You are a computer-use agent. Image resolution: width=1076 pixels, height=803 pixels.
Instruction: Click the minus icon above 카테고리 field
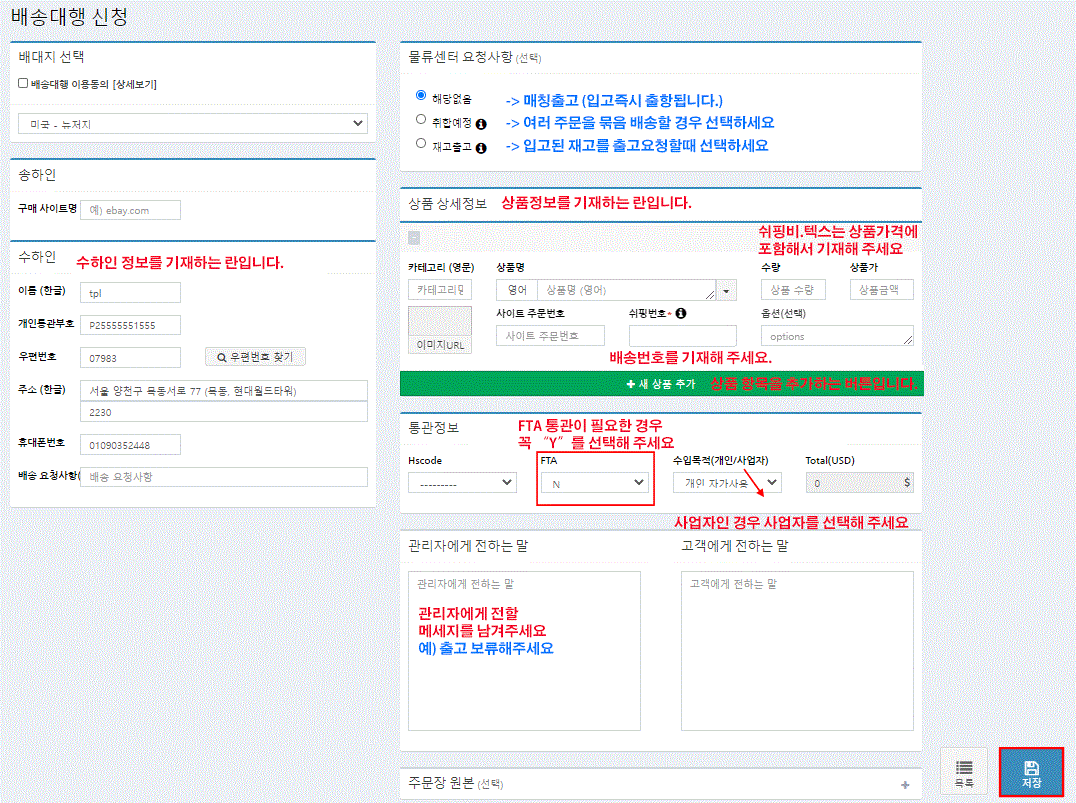(414, 238)
